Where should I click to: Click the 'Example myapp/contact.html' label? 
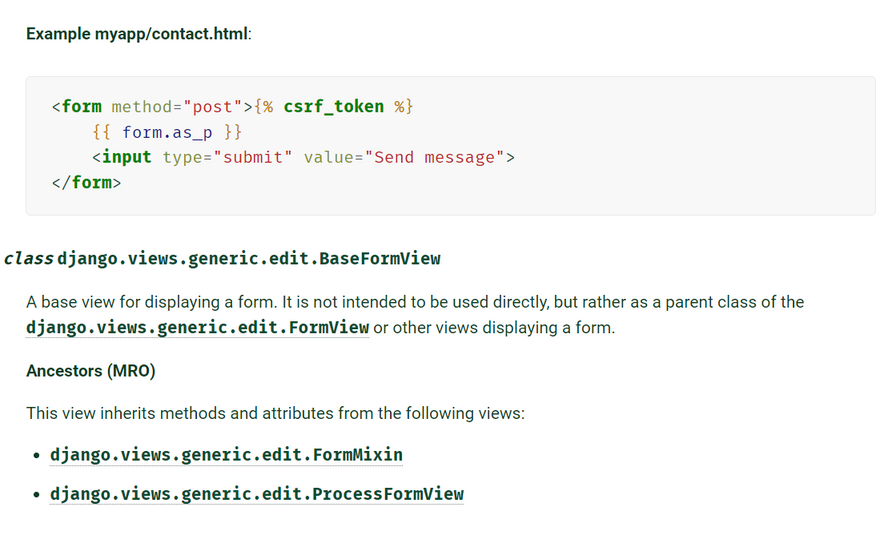138,34
